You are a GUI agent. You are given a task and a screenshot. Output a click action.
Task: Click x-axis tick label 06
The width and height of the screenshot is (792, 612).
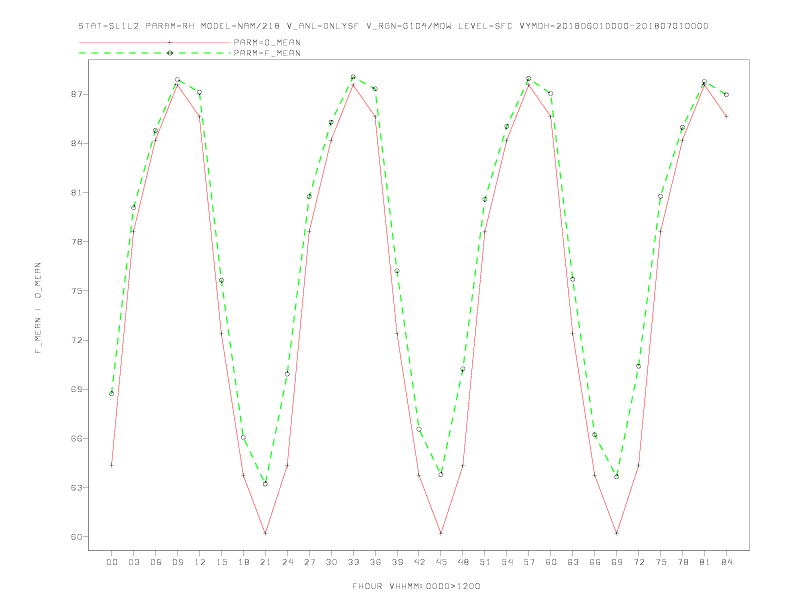[x=156, y=562]
